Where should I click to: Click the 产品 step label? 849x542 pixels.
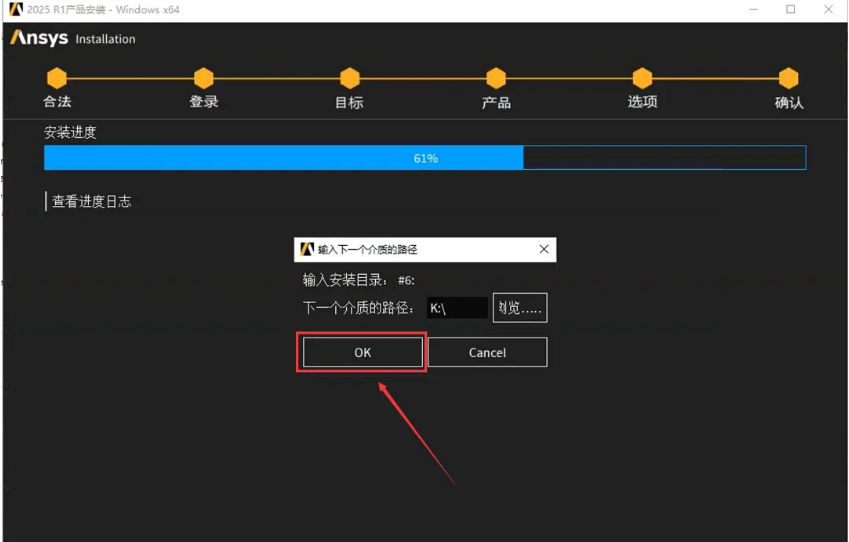496,102
